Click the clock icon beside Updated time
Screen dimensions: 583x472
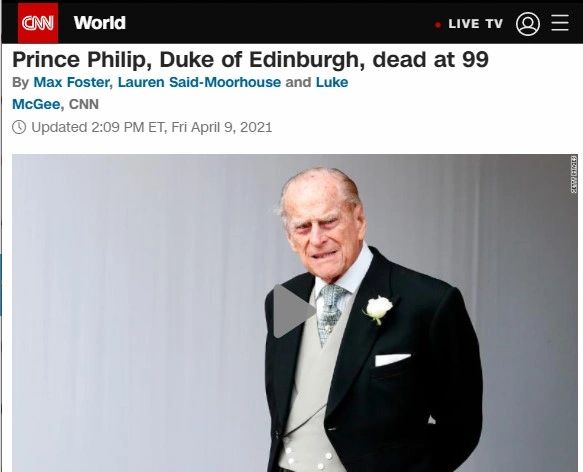(x=19, y=127)
